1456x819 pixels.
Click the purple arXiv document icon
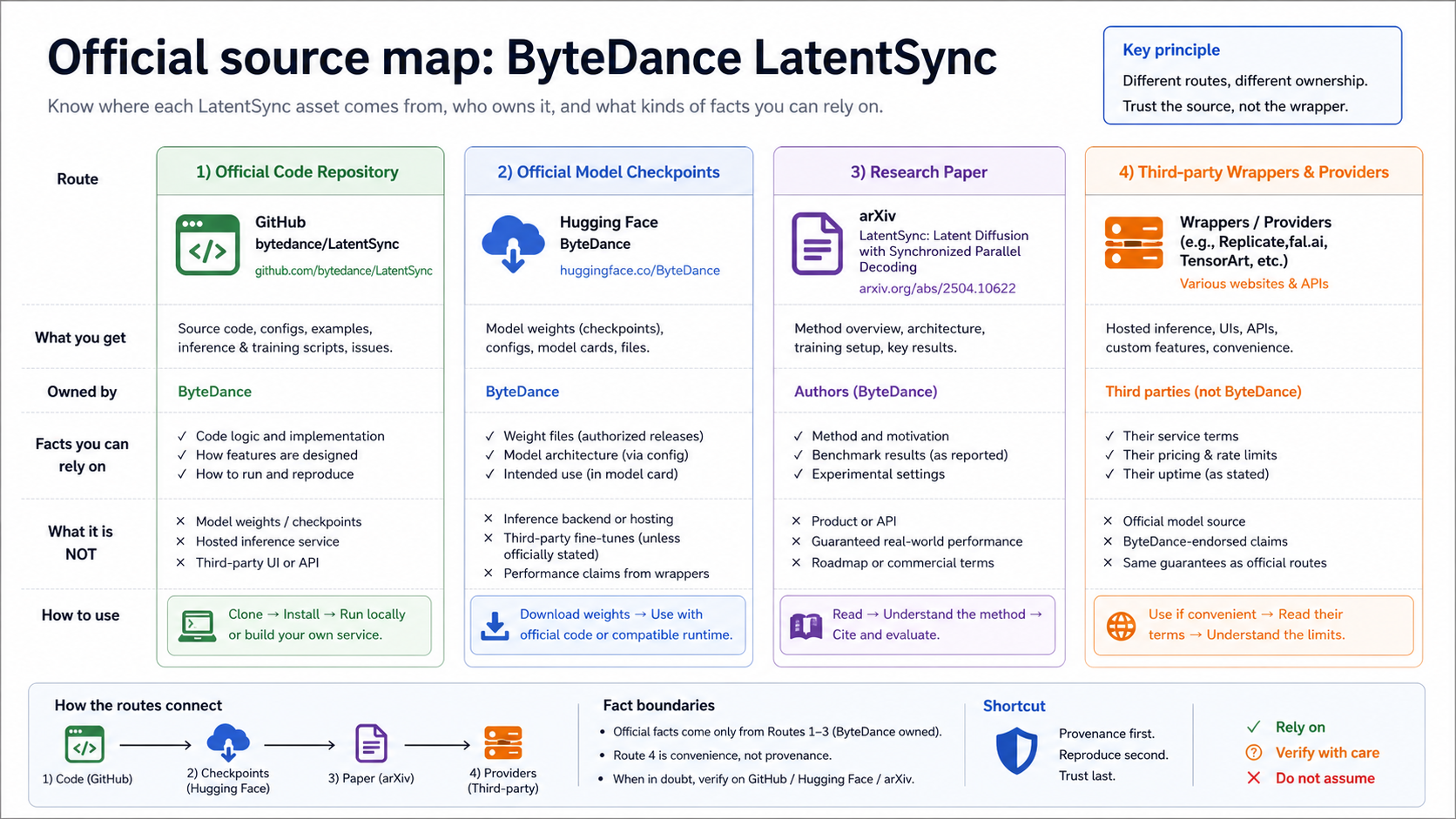point(817,245)
